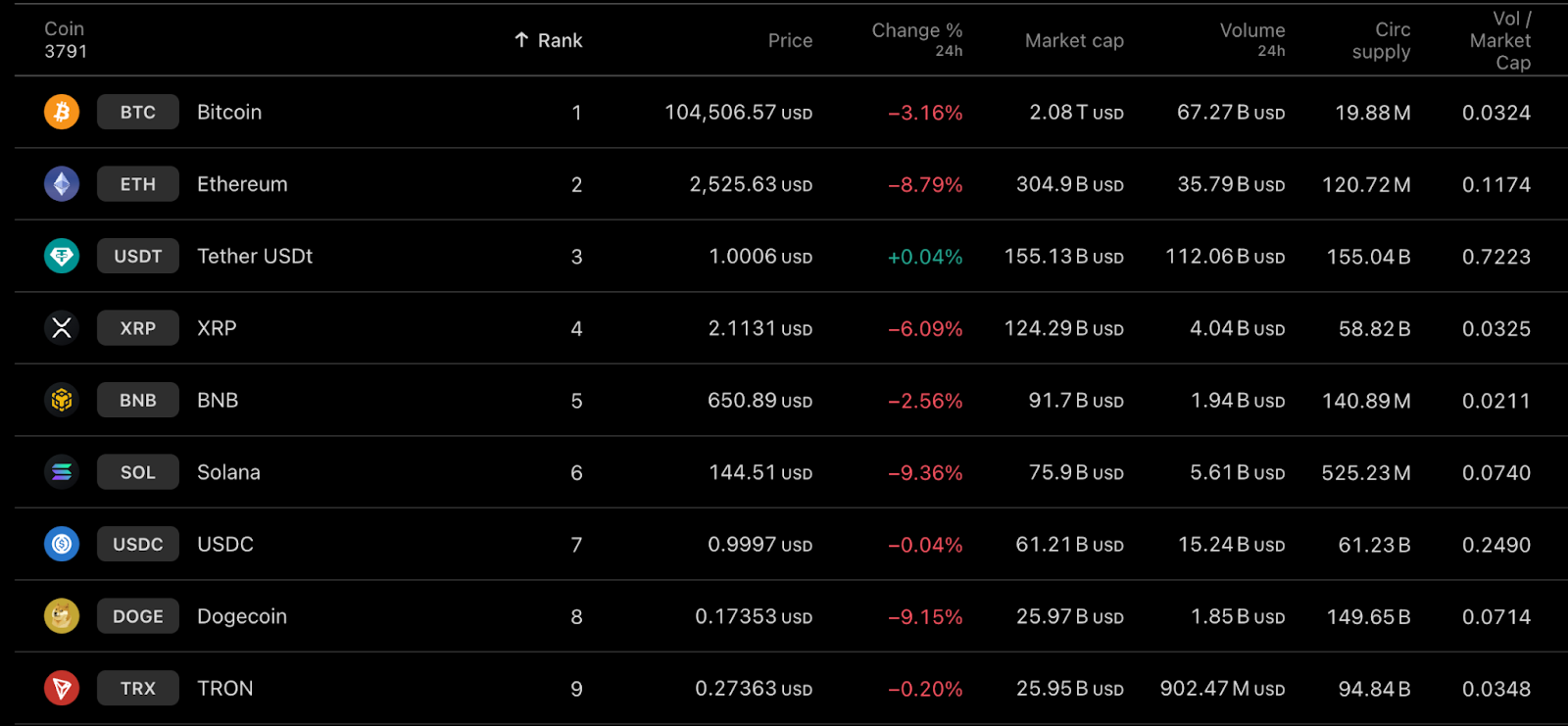Click the USDC logo icon
Image resolution: width=1568 pixels, height=726 pixels.
[x=62, y=544]
